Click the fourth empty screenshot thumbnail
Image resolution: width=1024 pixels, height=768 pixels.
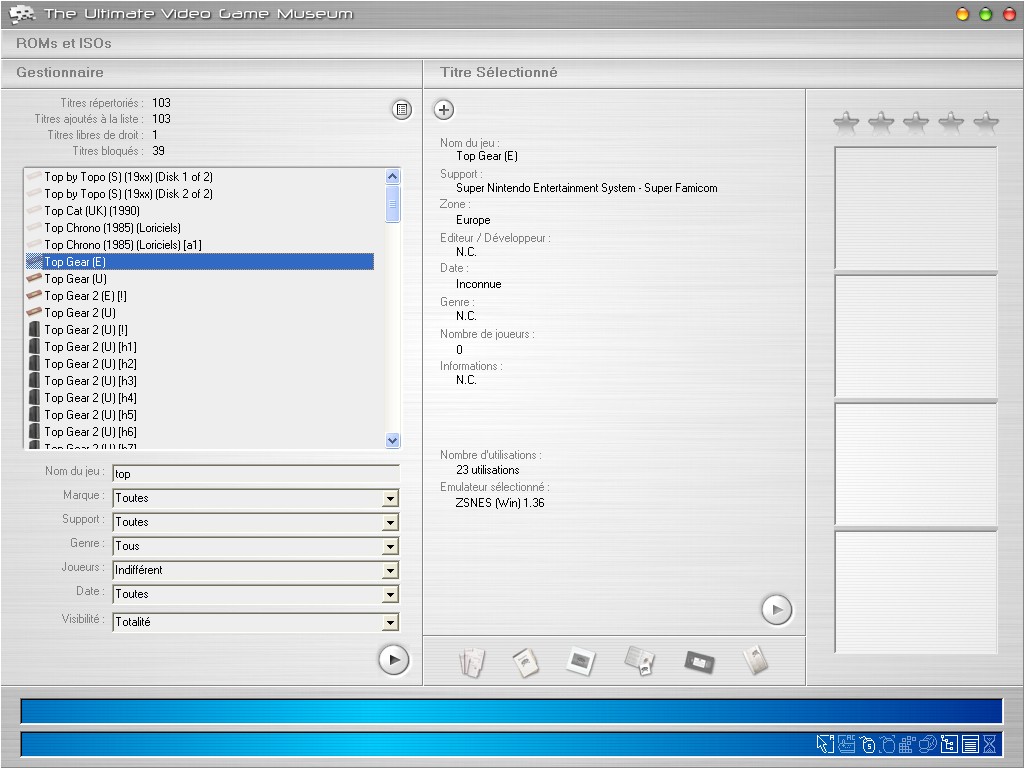pyautogui.click(x=916, y=592)
